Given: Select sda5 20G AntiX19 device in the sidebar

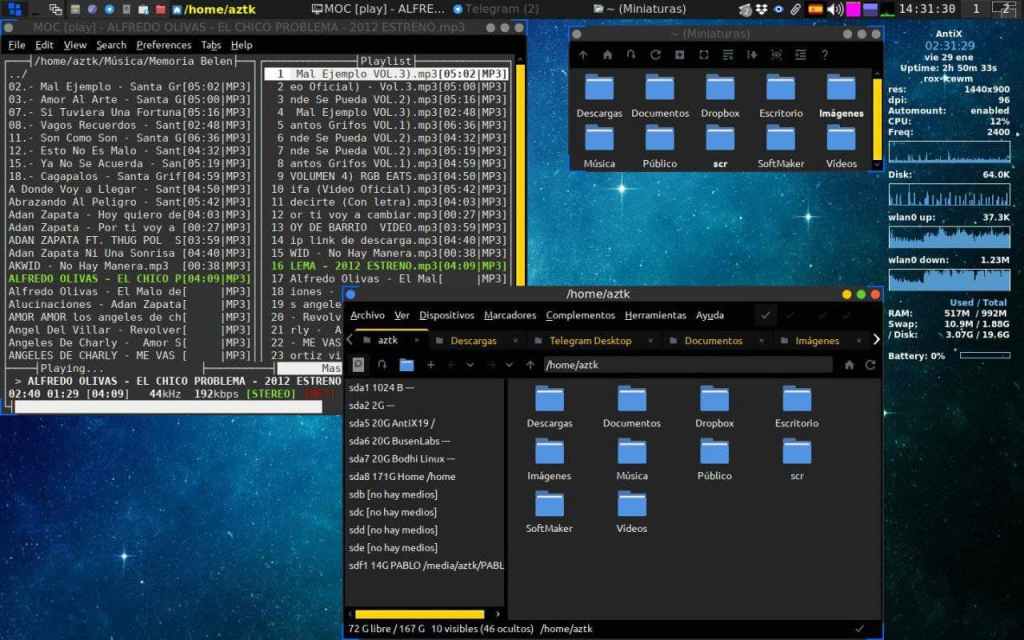Looking at the screenshot, I should 392,423.
